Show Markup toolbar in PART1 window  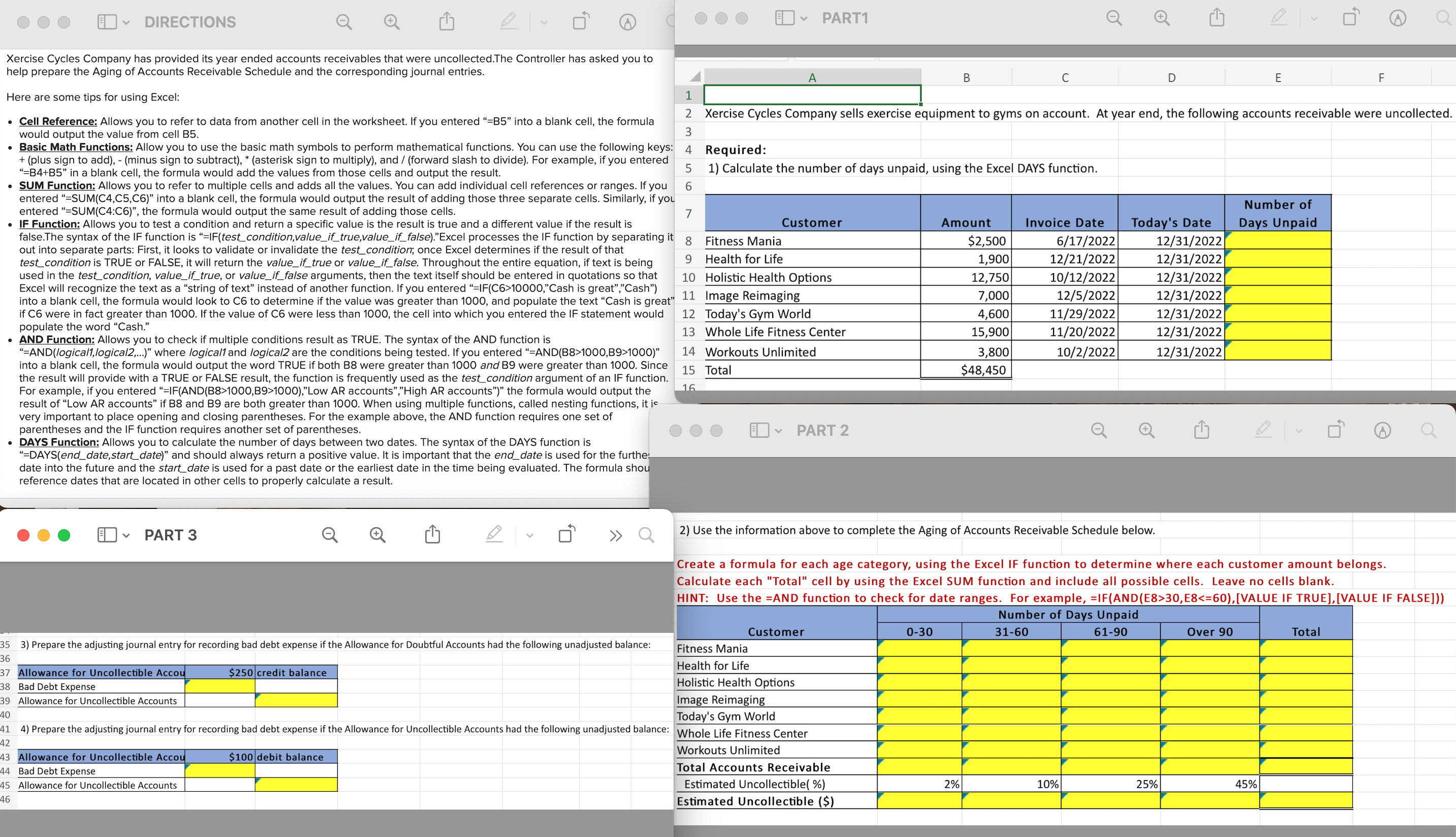(1398, 18)
